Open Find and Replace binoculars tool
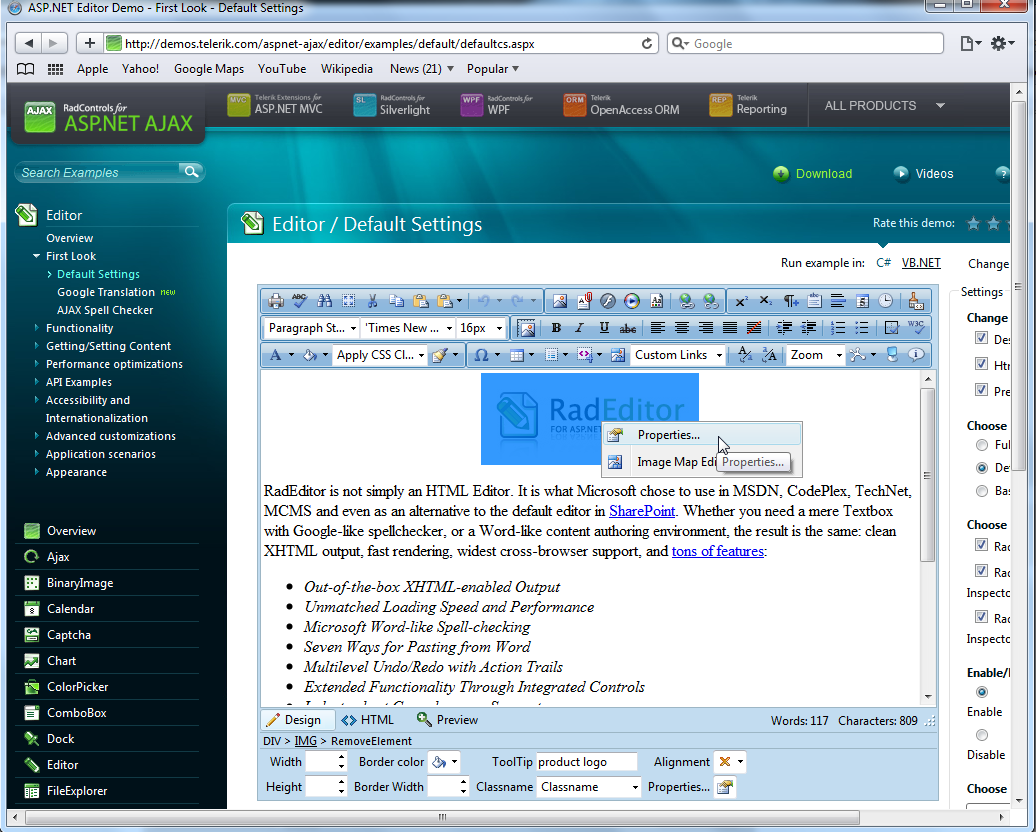Image resolution: width=1036 pixels, height=832 pixels. 324,301
